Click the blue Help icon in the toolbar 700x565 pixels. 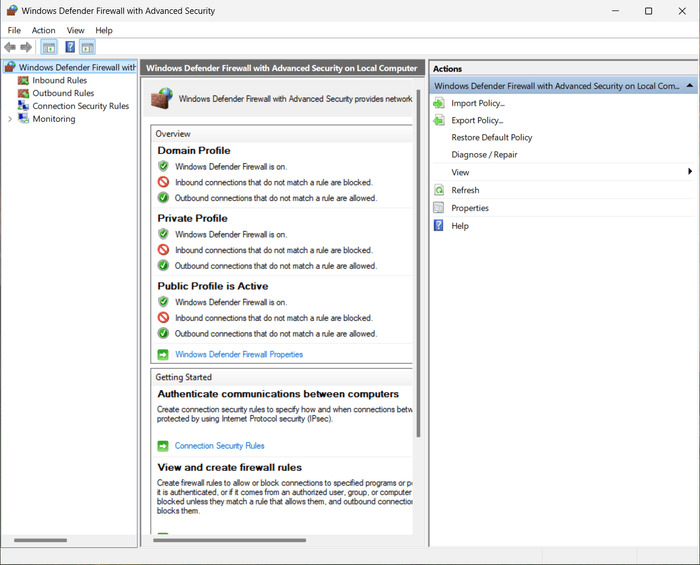click(70, 47)
